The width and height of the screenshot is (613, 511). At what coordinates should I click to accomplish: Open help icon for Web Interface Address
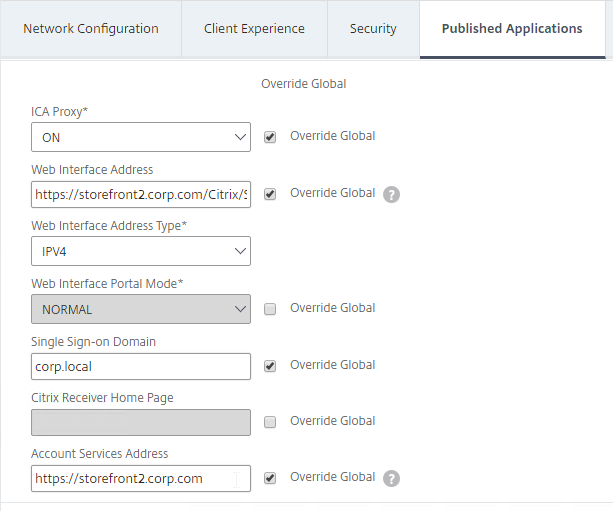(x=391, y=194)
